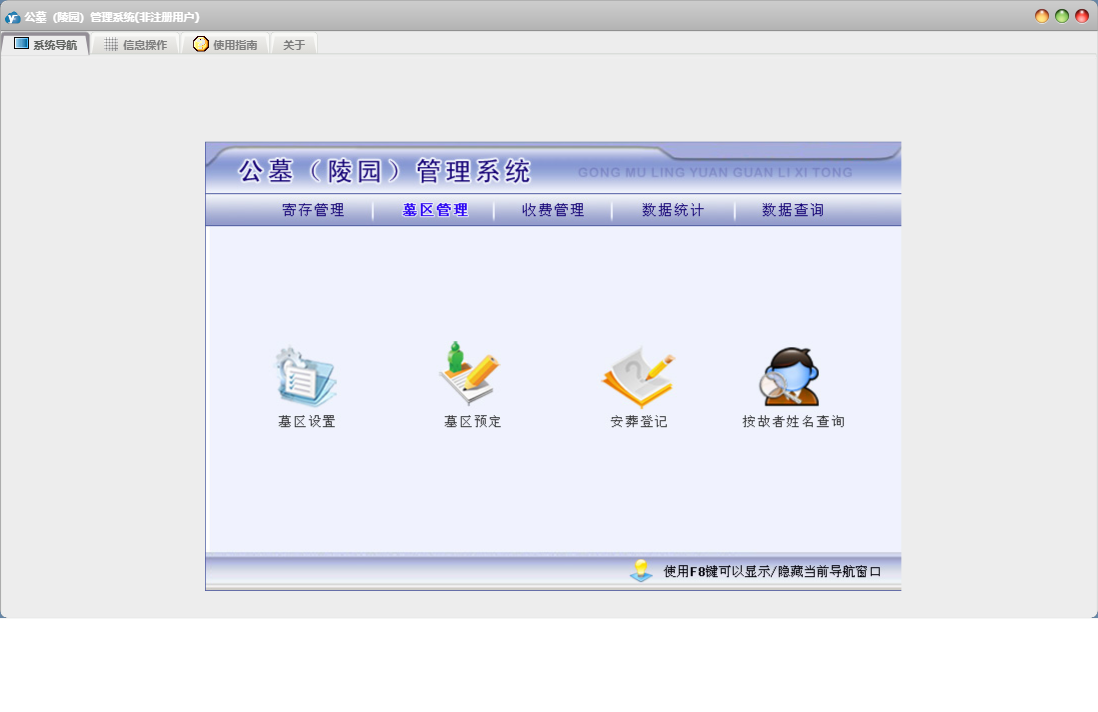Select the 收费管理 navigation menu
Image resolution: width=1098 pixels, height=712 pixels.
pos(553,210)
